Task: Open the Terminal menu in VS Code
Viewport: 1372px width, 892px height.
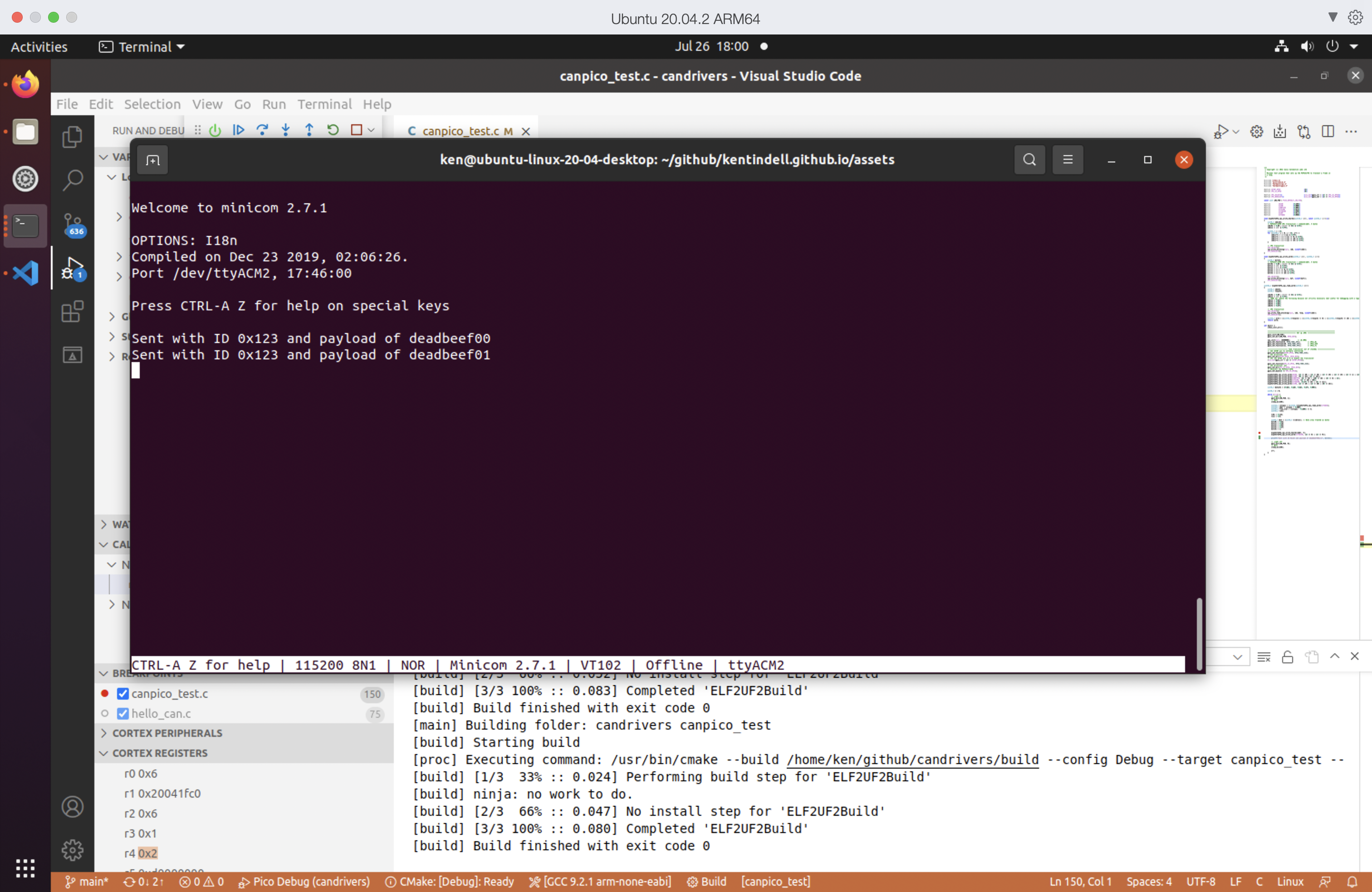Action: tap(324, 104)
